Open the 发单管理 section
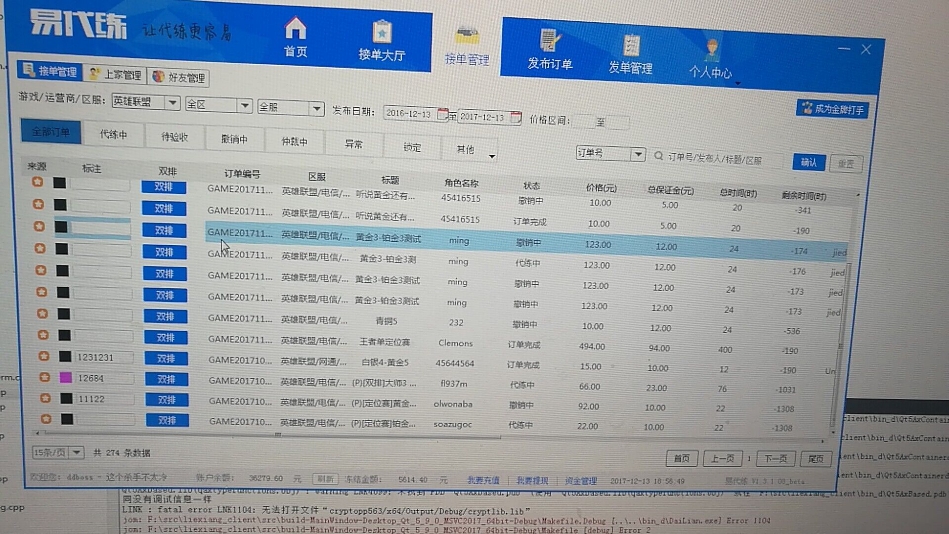This screenshot has height=534, width=949. click(x=630, y=53)
